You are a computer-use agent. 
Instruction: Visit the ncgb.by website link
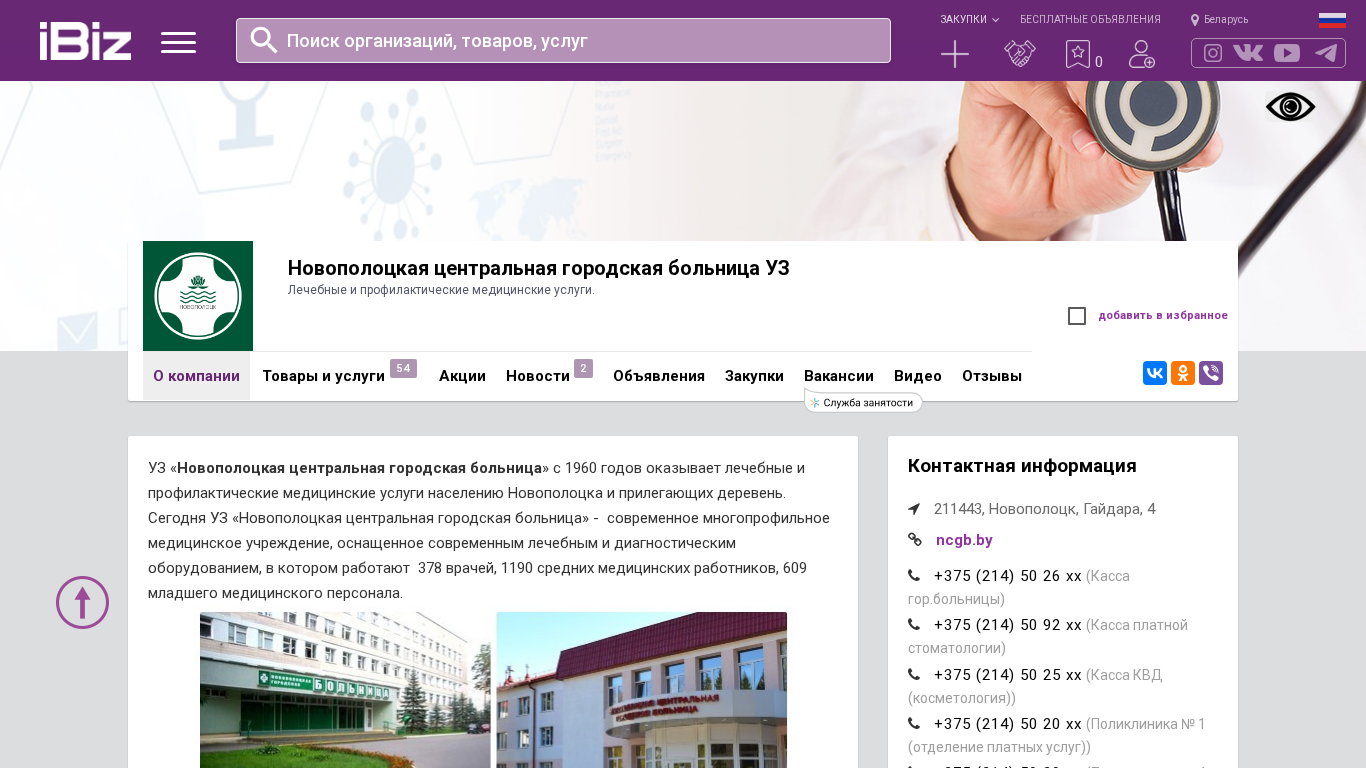coord(964,540)
